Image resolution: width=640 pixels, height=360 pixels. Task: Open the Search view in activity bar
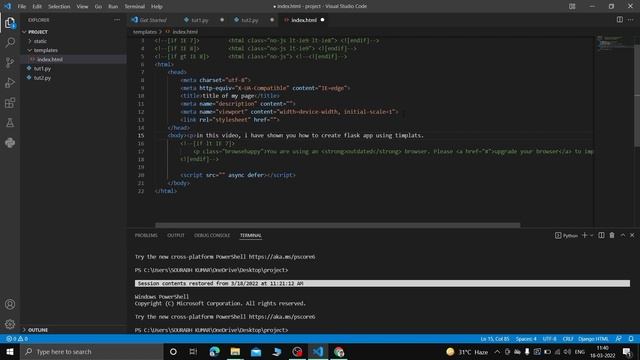[10, 42]
